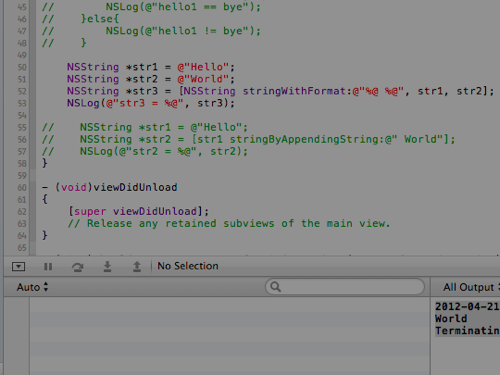Image resolution: width=500 pixels, height=375 pixels.
Task: Click stringWithFormat method in line 52
Action: click(x=294, y=91)
